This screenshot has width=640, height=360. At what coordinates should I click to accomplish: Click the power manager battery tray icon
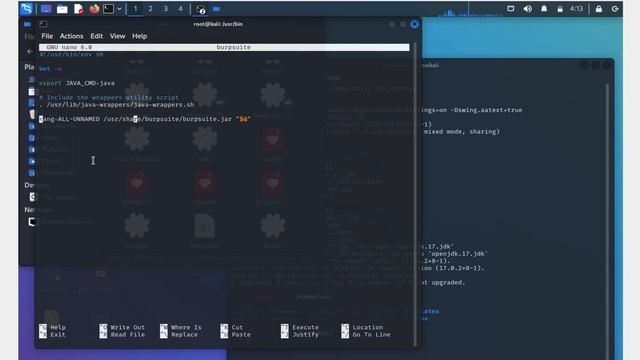[x=560, y=9]
